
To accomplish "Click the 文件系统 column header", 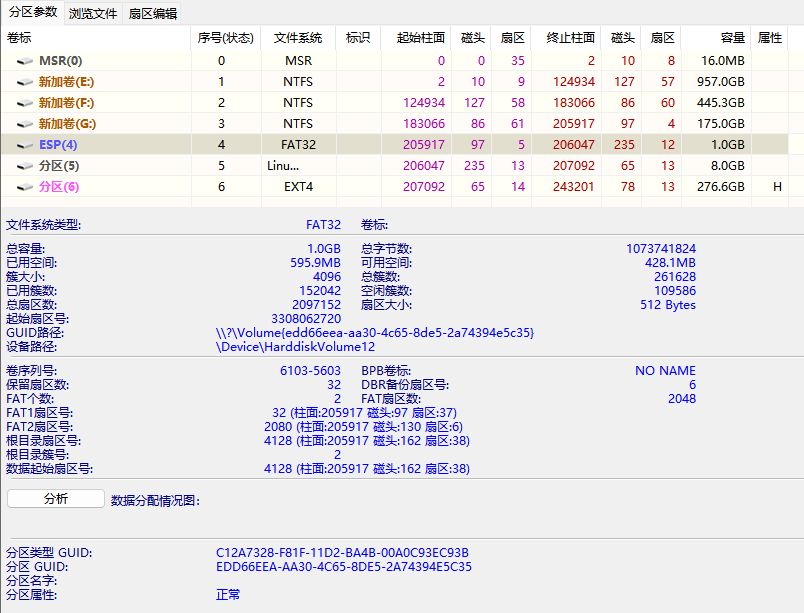I will 298,38.
